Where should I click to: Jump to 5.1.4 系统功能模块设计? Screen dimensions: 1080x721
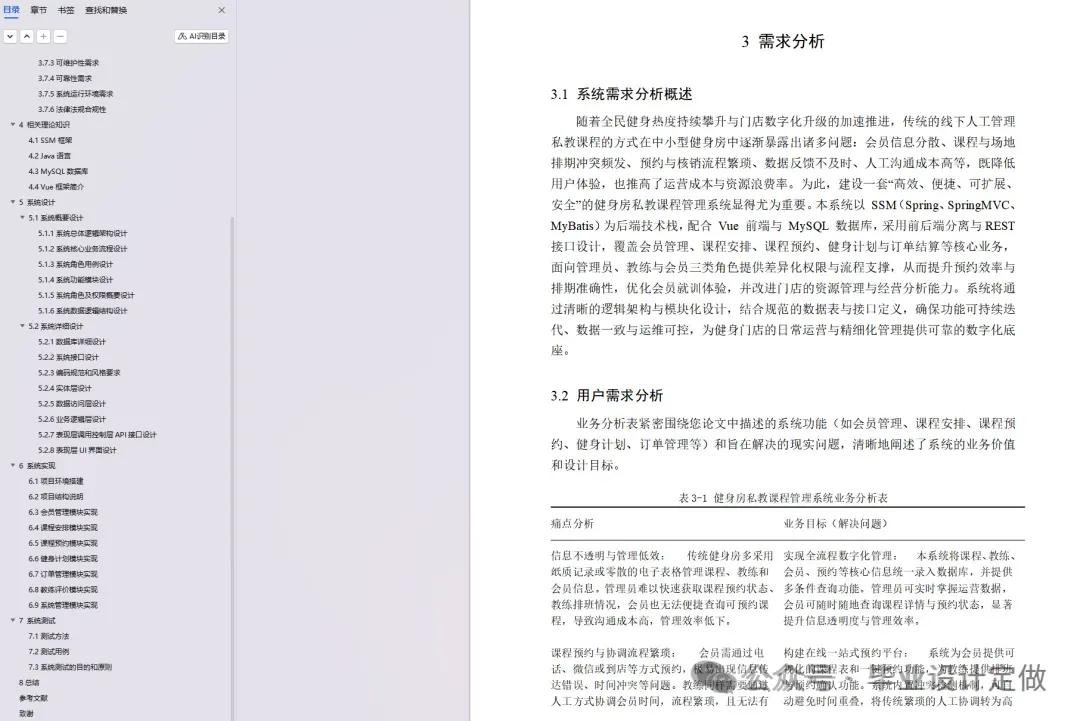point(76,280)
